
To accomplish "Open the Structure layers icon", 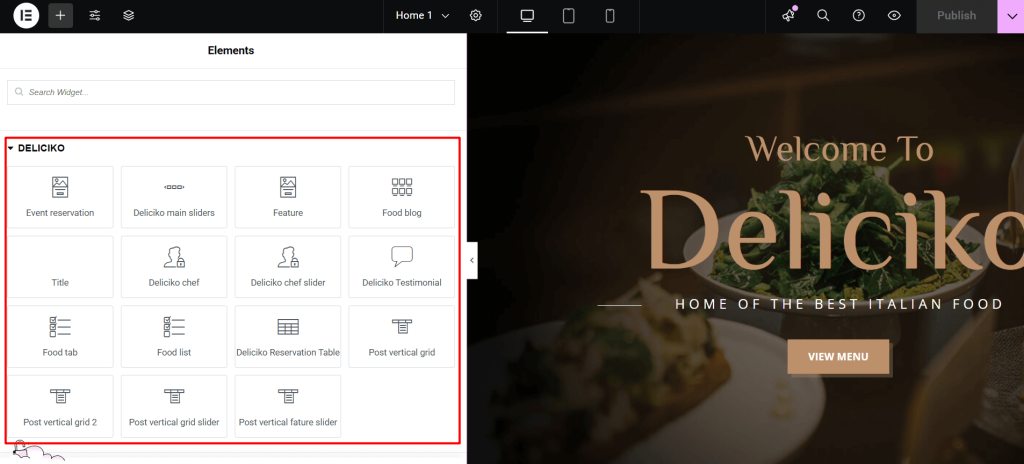I will pyautogui.click(x=129, y=16).
